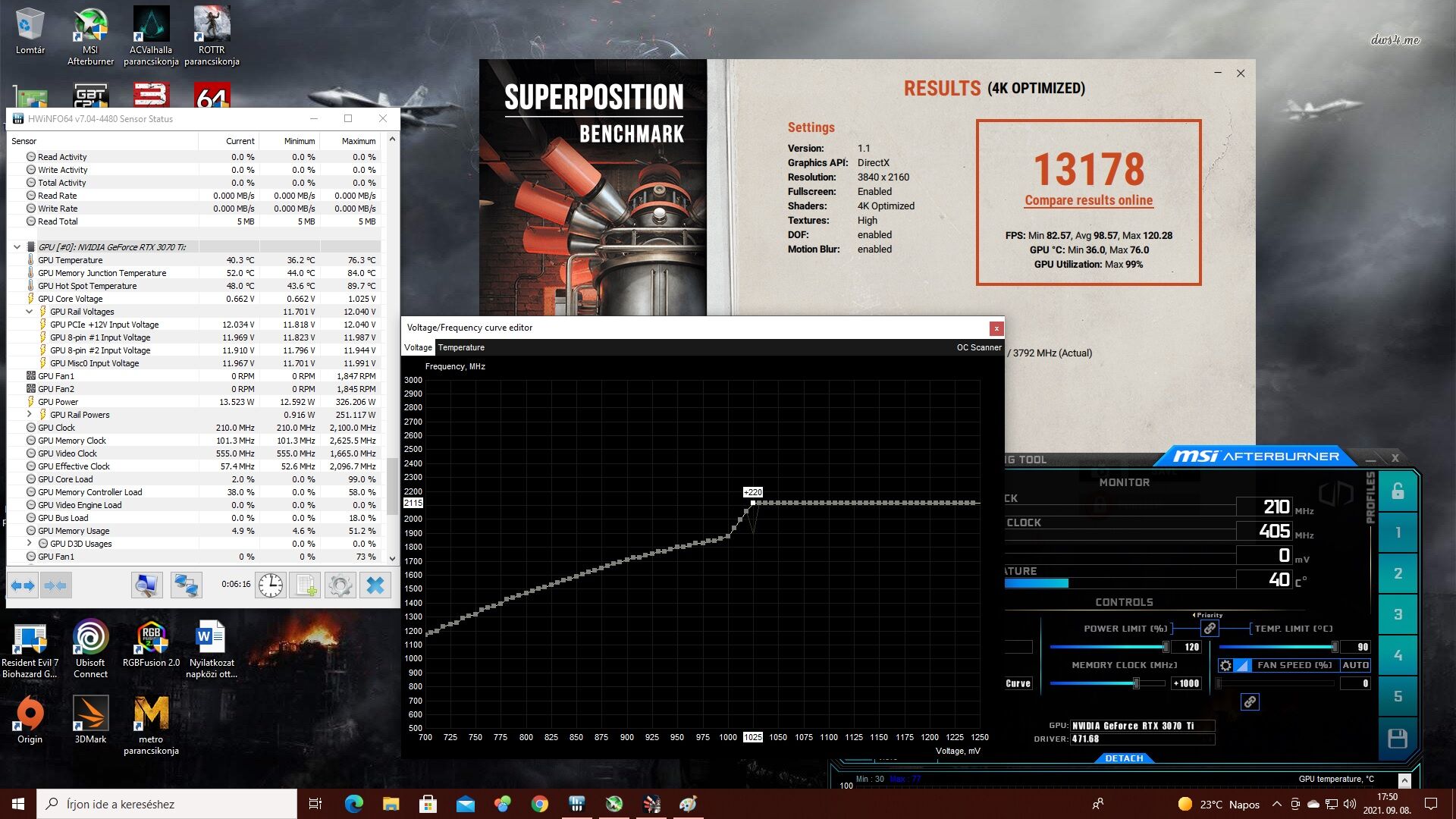Open fan speed settings gear icon

pyautogui.click(x=1225, y=665)
